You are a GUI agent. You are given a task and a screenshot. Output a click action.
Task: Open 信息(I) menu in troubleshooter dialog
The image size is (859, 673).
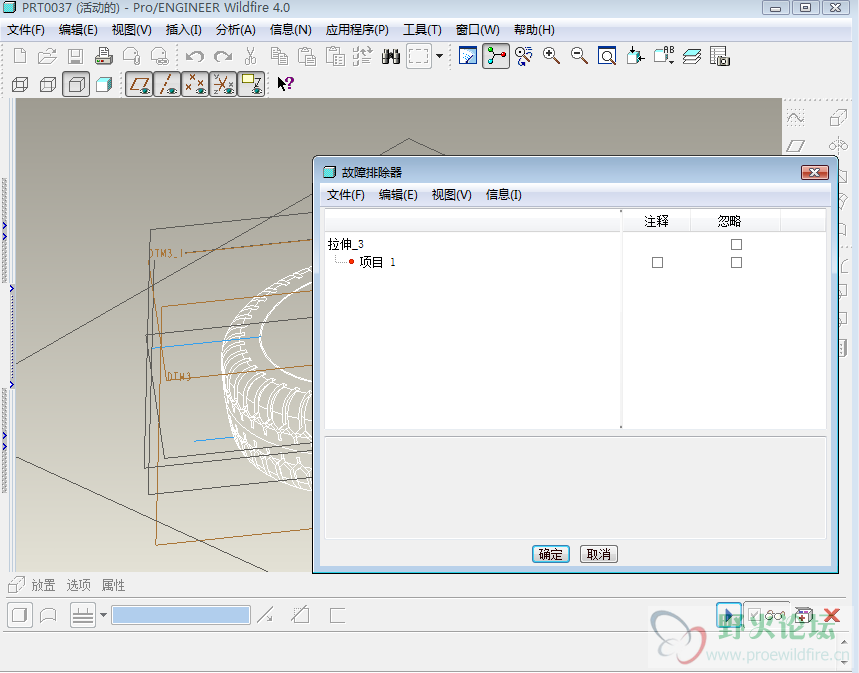(503, 195)
